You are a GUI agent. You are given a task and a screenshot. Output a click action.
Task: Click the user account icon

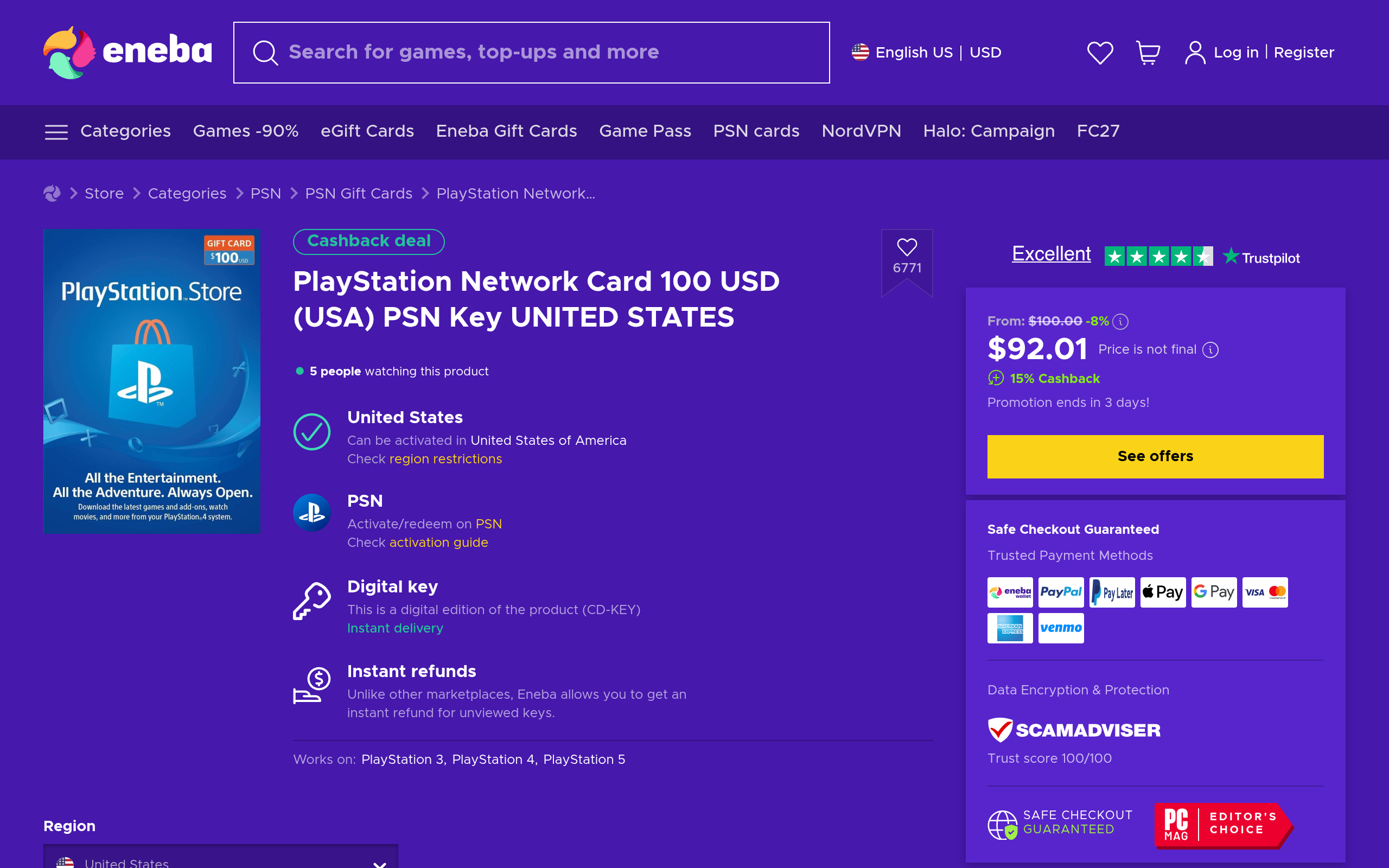(x=1194, y=53)
